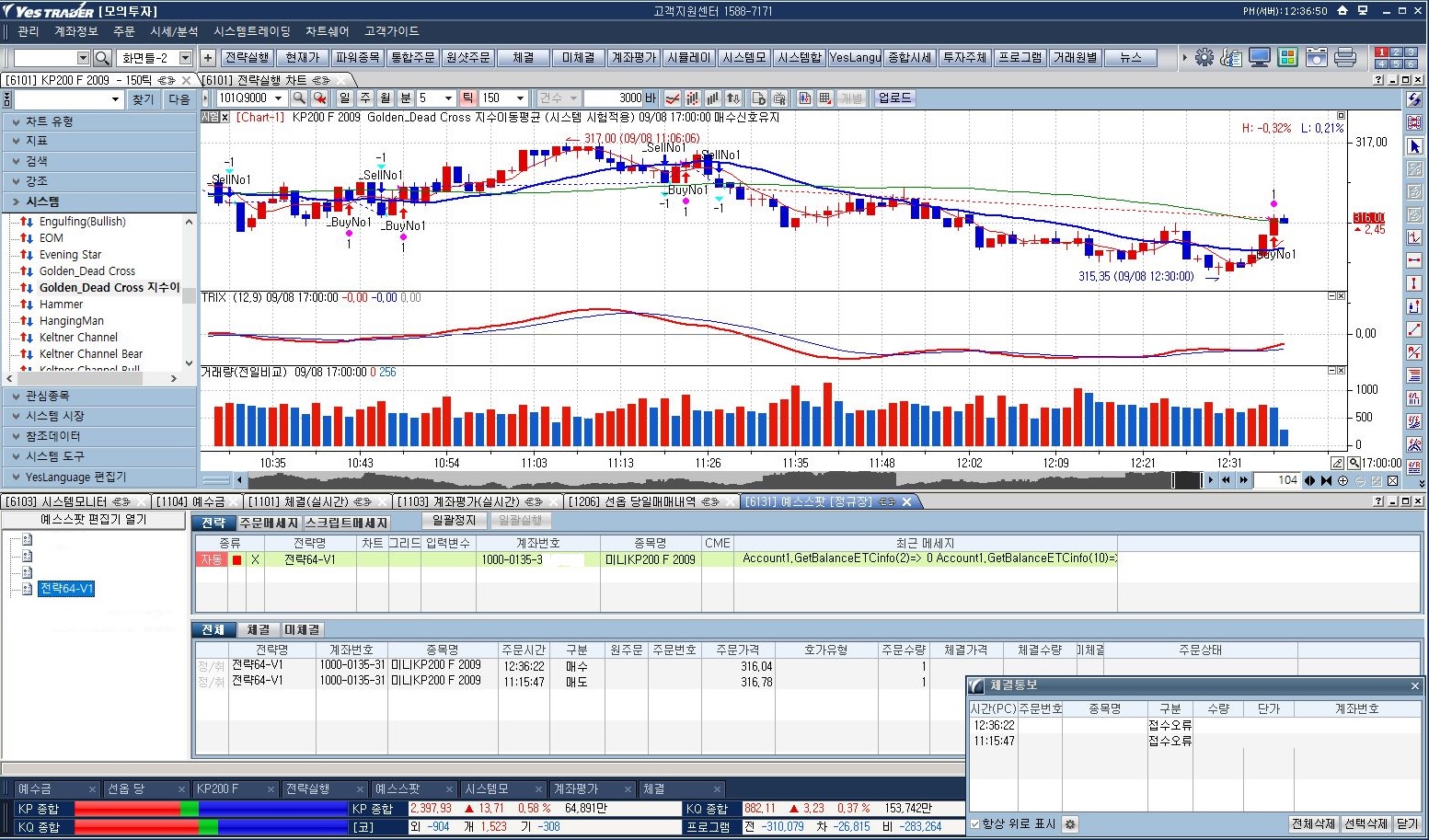Click the plus icon beside 화면틀-2
Screen dimensions: 1429x840
coord(208,58)
